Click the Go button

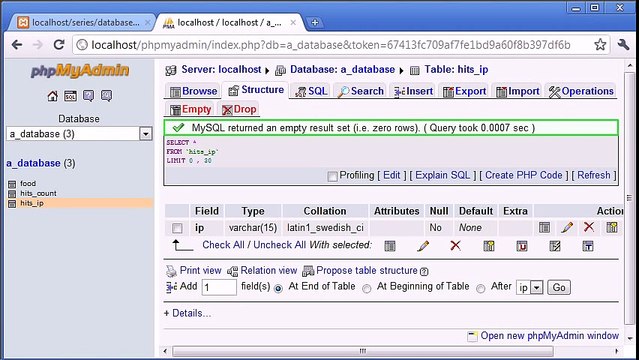pyautogui.click(x=559, y=287)
